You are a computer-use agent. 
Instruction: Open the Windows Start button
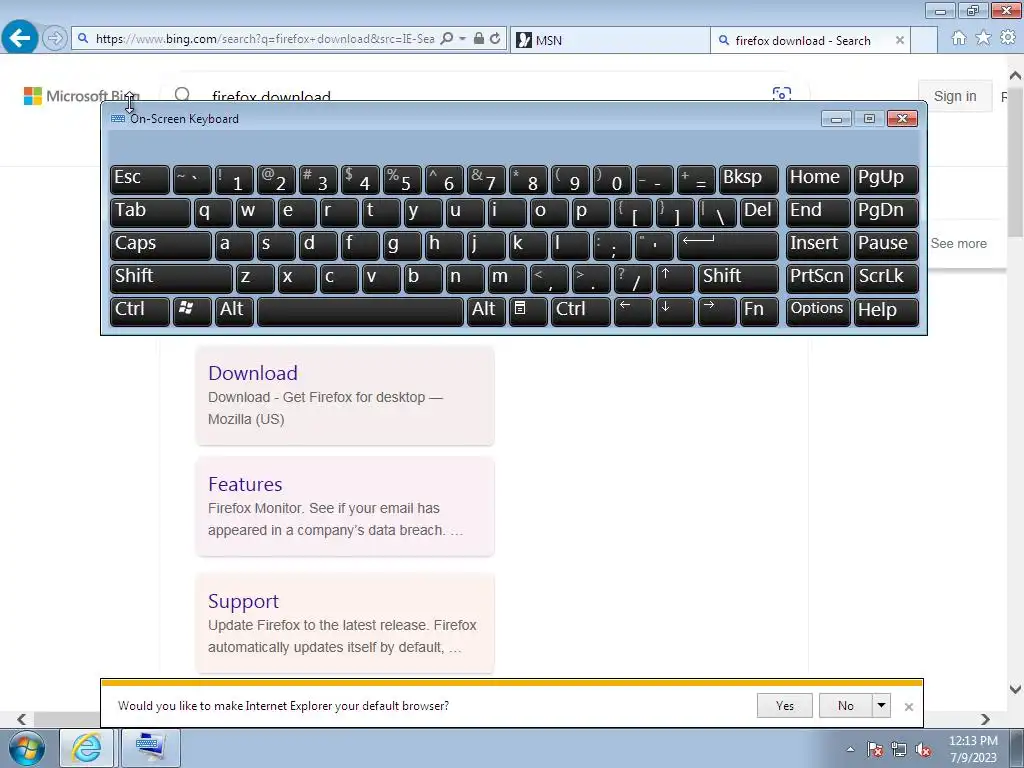(x=27, y=748)
